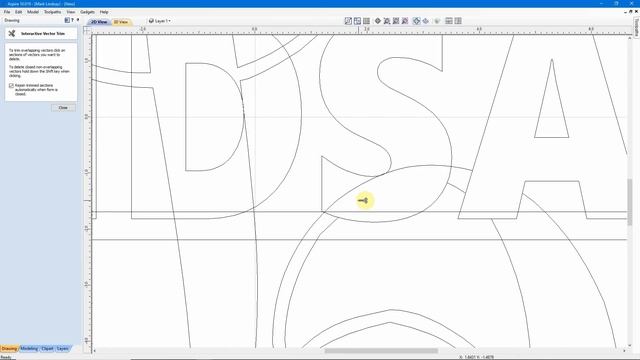Click the up arrow of the vertical scrollbar
Screen dimensions: 640x360
tap(630, 38)
